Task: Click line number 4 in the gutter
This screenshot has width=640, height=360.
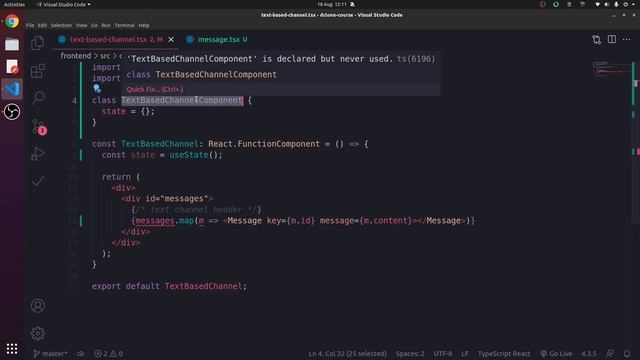Action: pos(74,100)
